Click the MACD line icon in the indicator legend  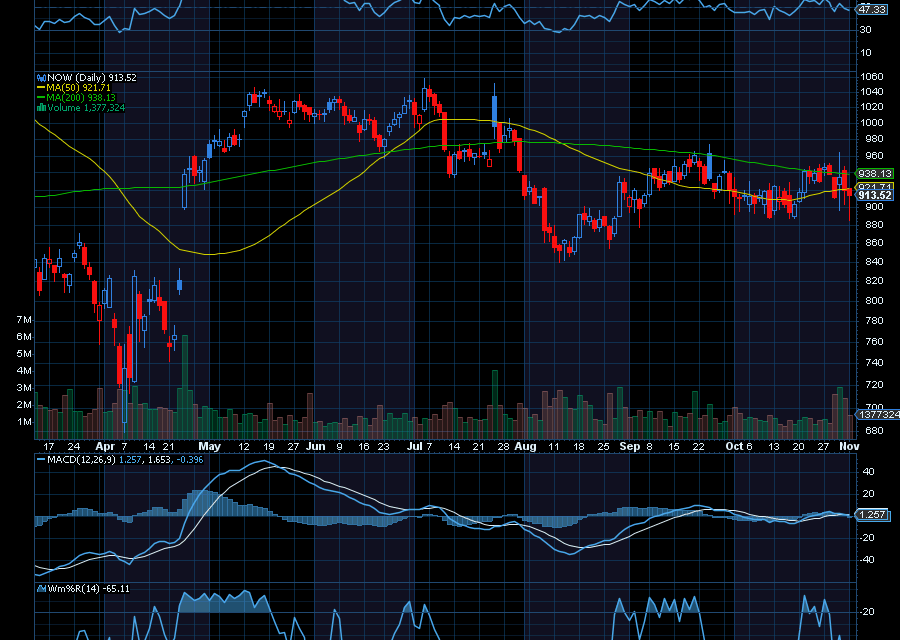pos(40,459)
